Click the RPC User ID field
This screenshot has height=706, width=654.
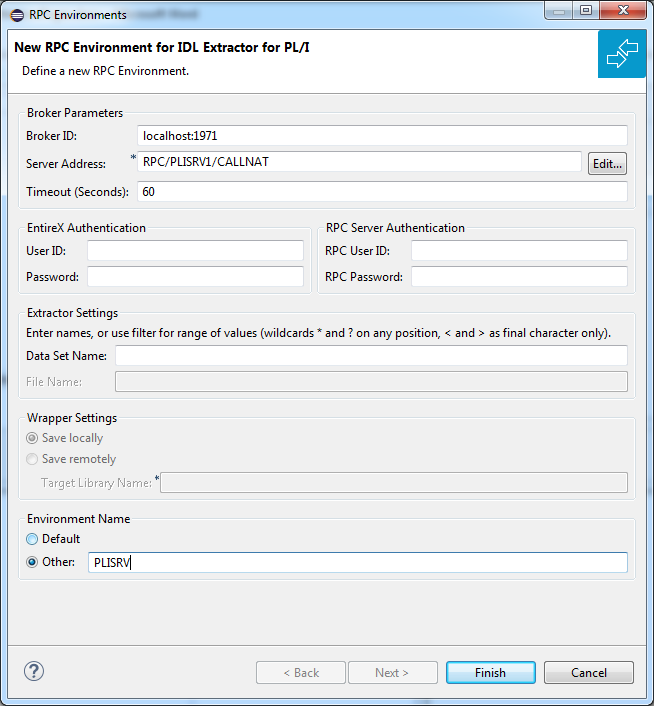pos(519,251)
